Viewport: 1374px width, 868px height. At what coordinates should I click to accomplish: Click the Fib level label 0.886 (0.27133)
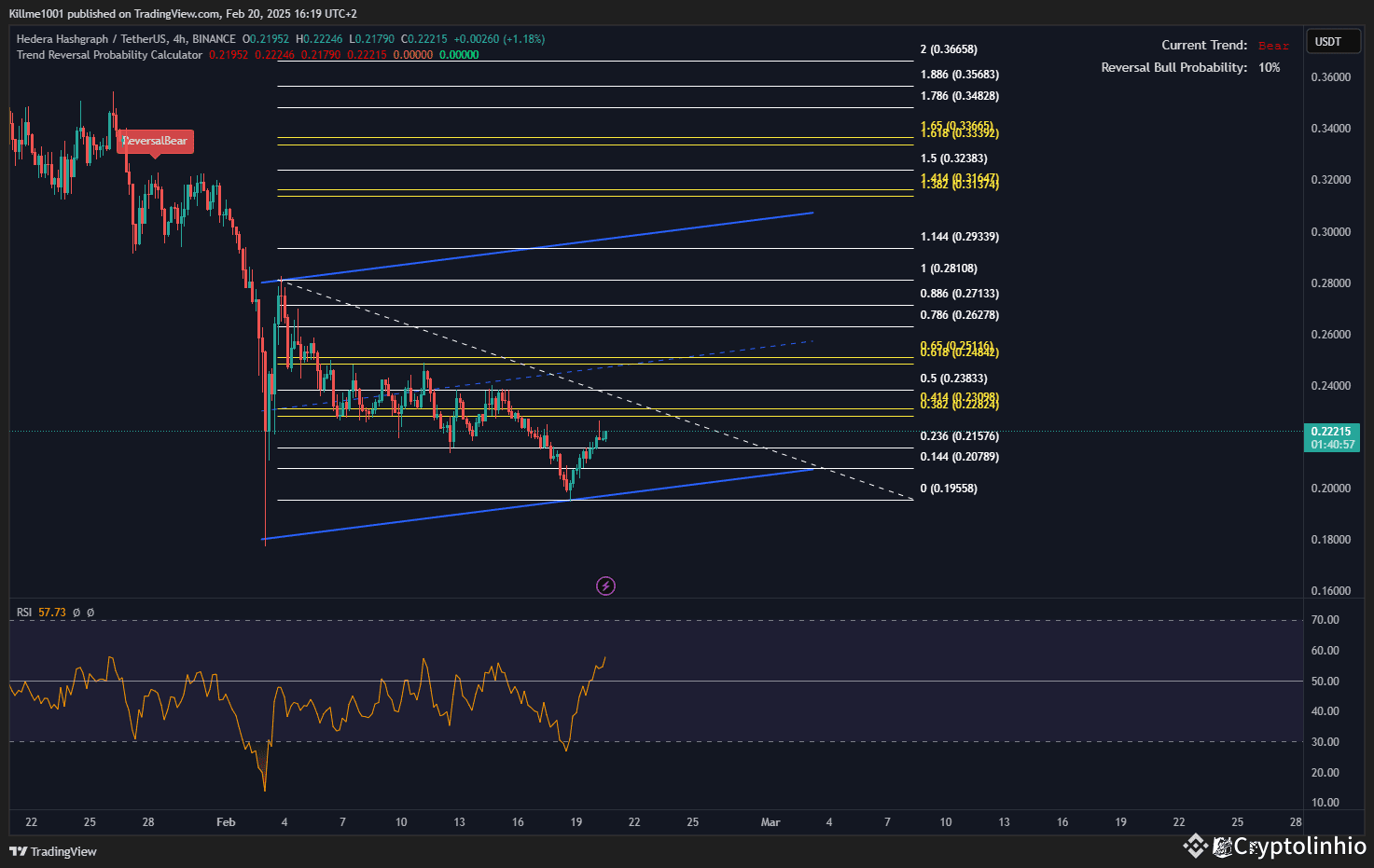coord(959,294)
